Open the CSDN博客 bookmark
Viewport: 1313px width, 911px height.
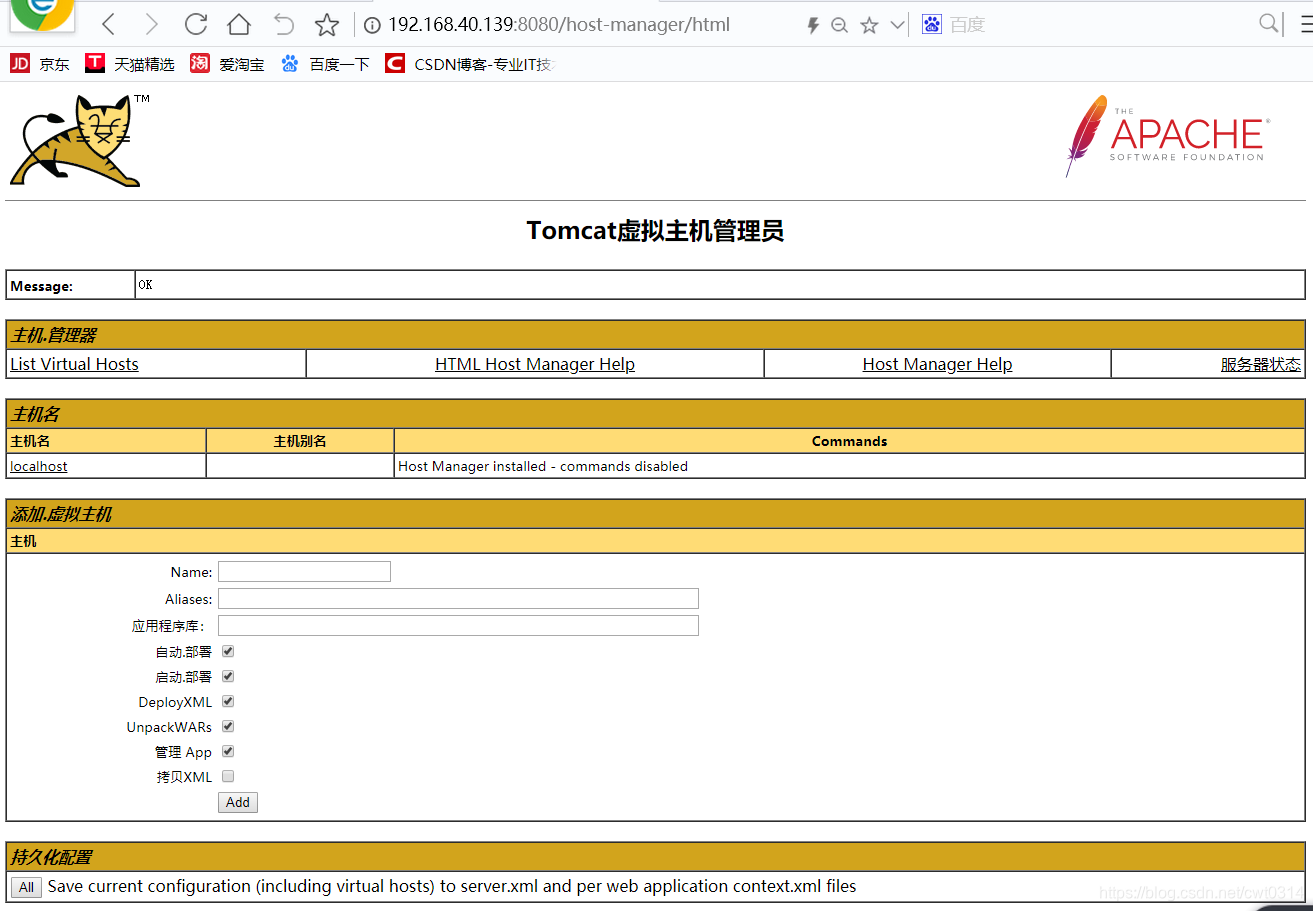tap(469, 64)
